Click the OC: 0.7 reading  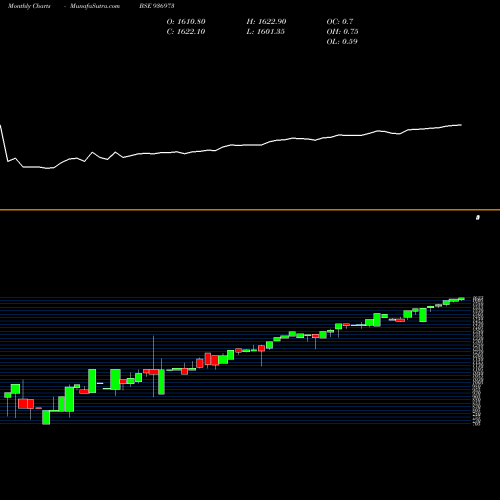(340, 22)
